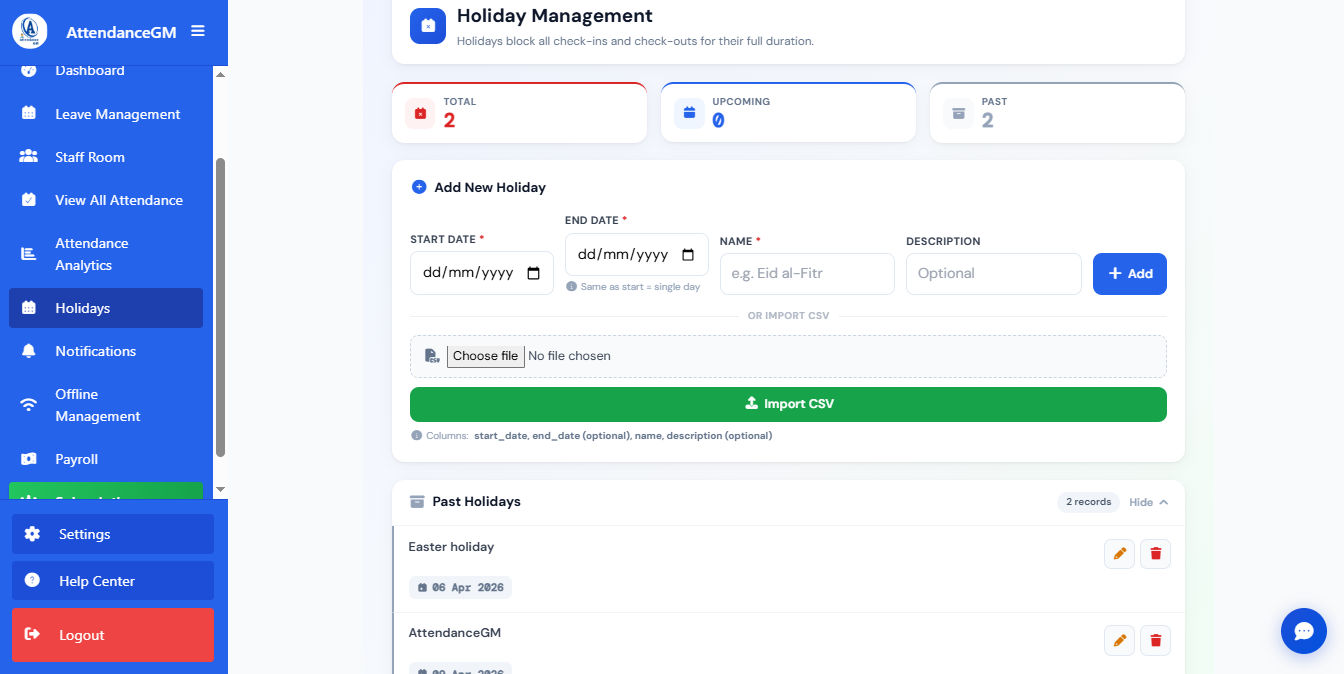Click the Staff Room people icon
The height and width of the screenshot is (674, 1344).
click(x=29, y=157)
